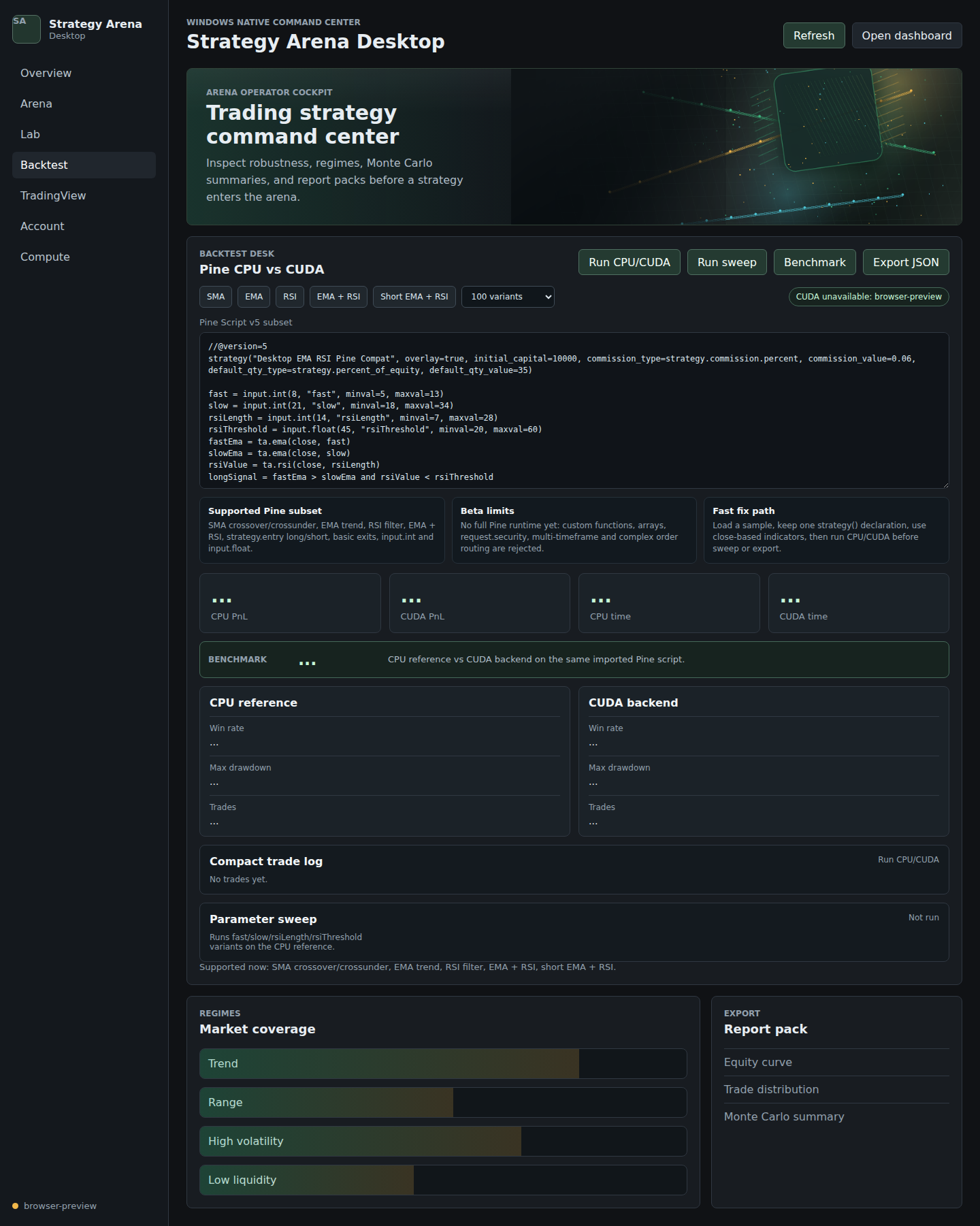Click the CPU PnL metric card
Viewport: 980px width, 1226px height.
pos(290,603)
